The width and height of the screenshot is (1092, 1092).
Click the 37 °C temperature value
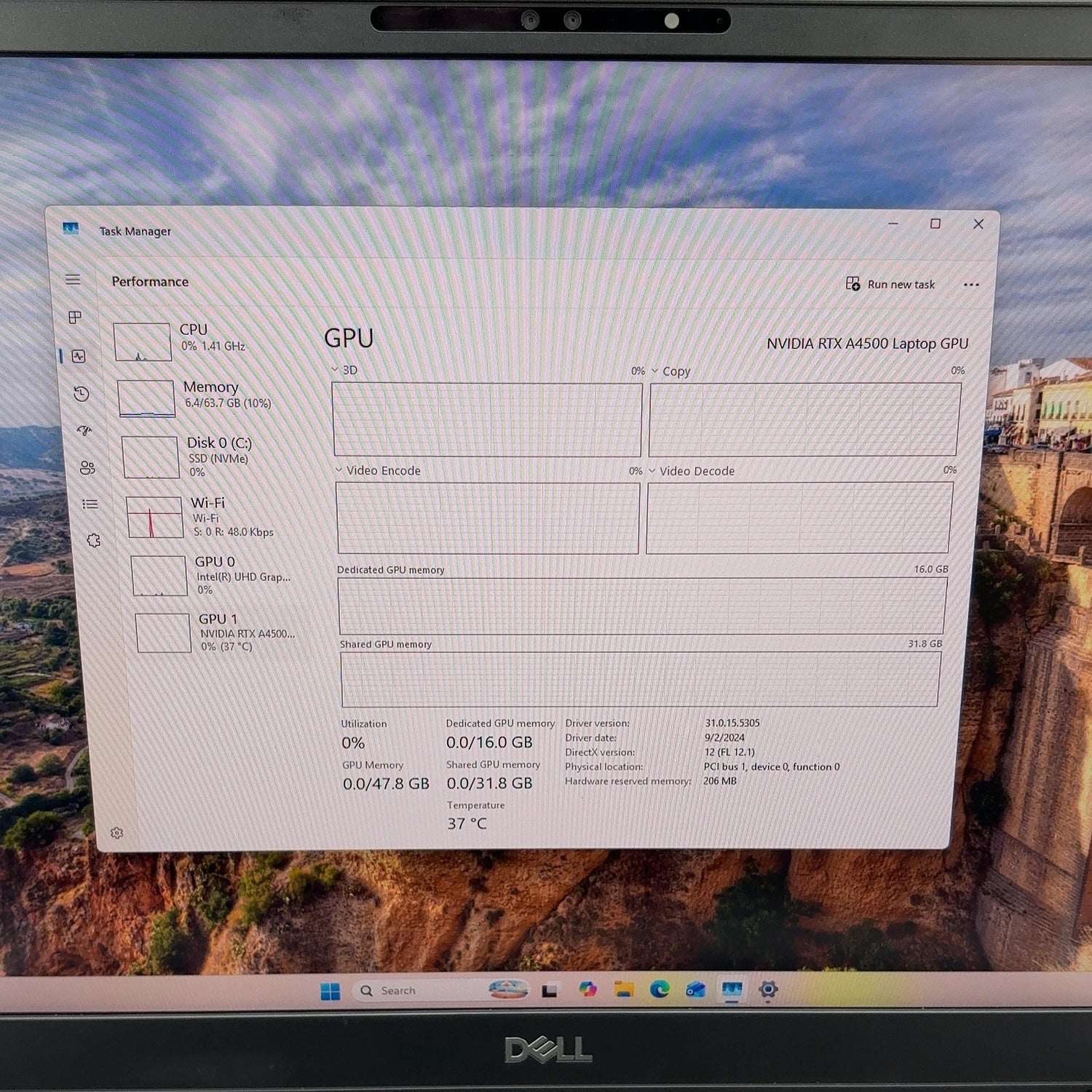coord(467,824)
